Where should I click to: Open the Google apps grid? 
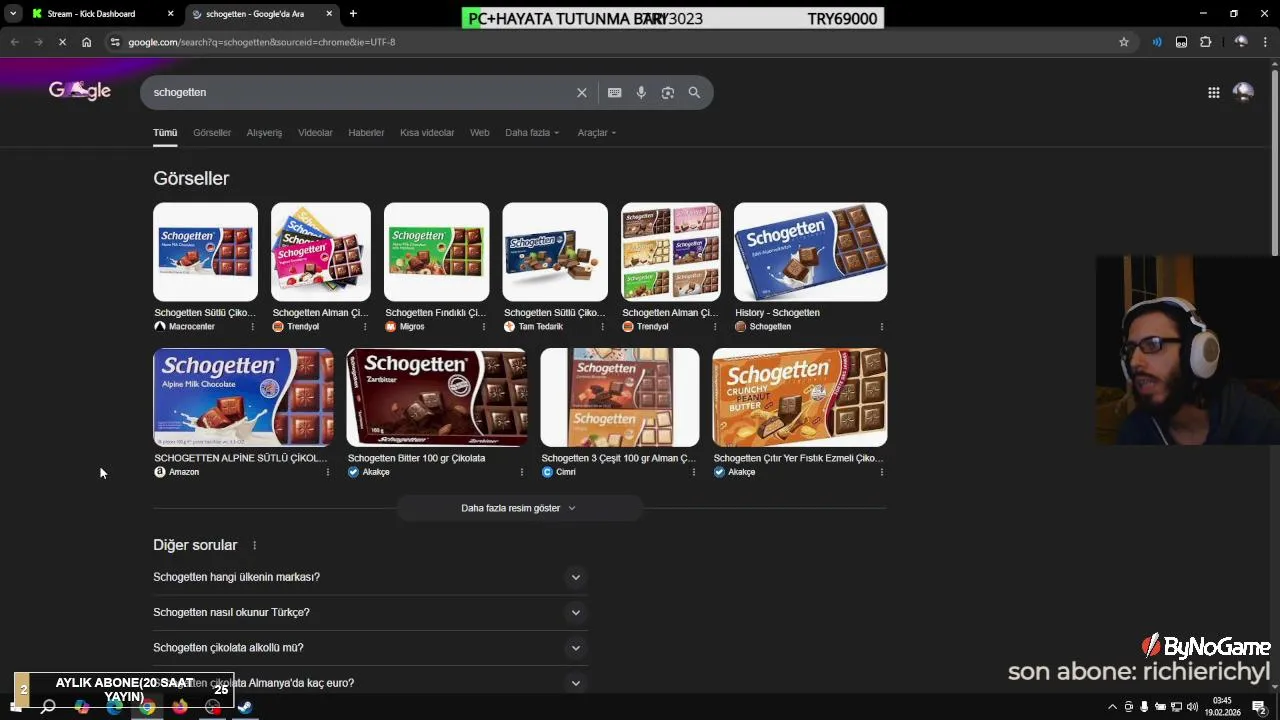coord(1213,92)
